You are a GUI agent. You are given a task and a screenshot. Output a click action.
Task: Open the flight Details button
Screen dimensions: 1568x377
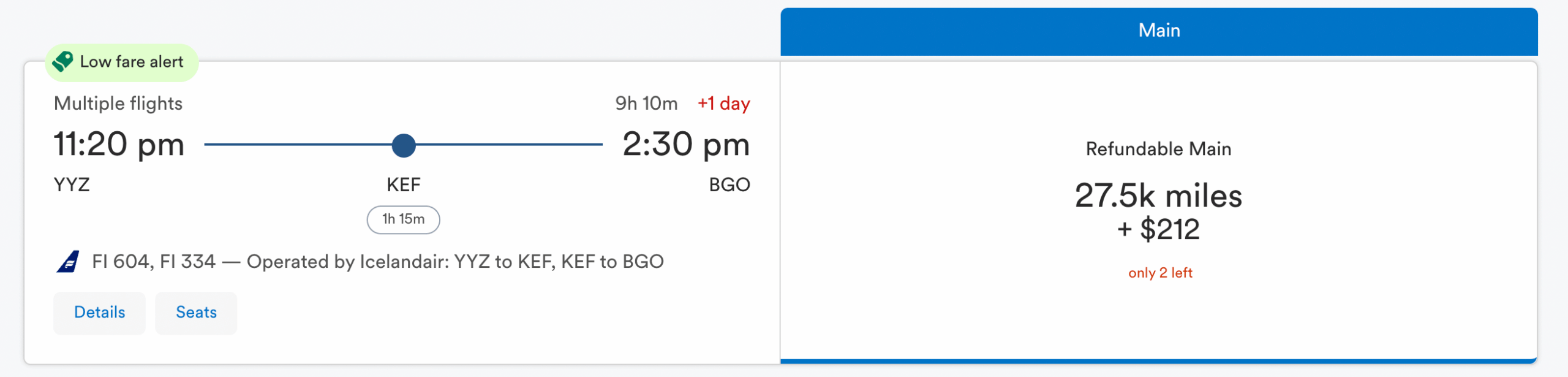point(99,313)
